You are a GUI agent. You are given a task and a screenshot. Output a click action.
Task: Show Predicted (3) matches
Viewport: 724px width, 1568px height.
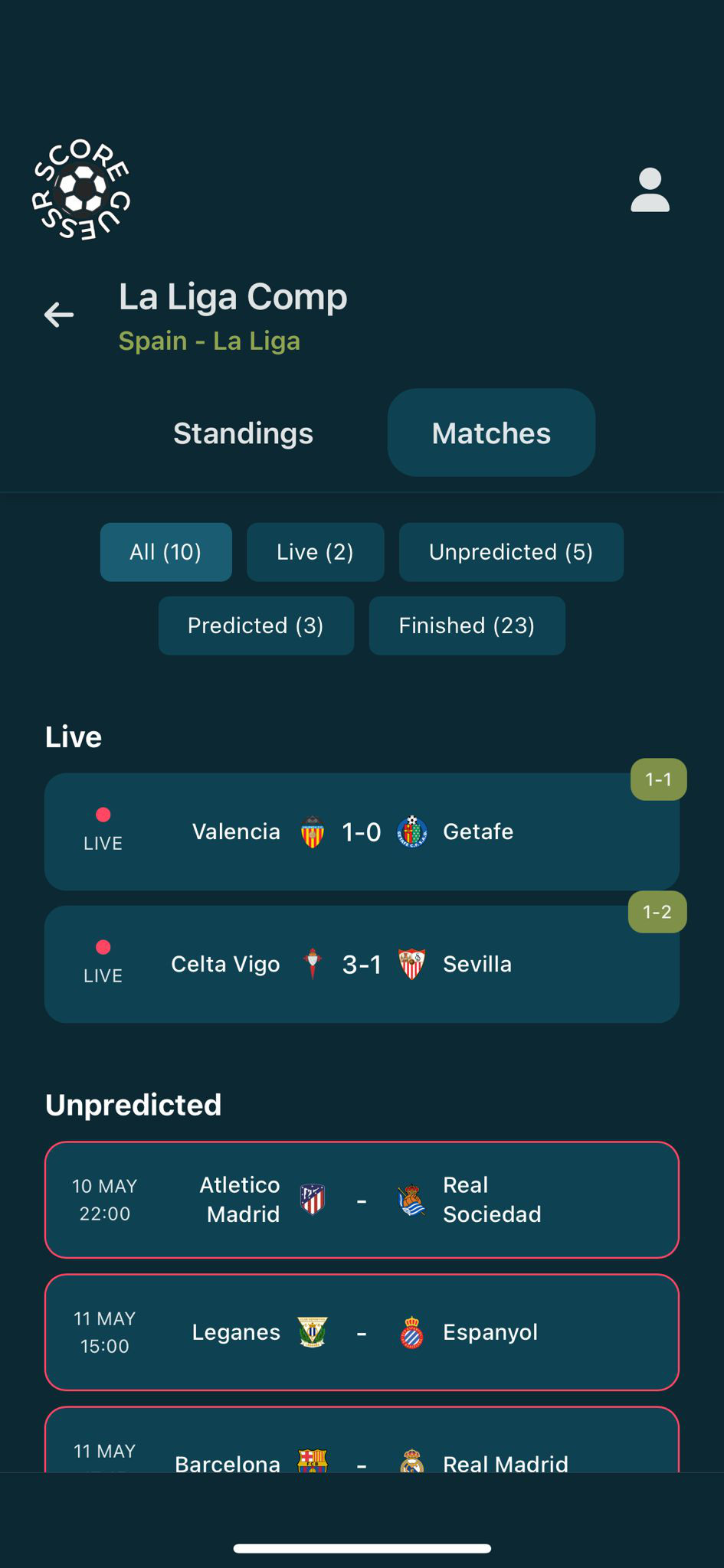[x=256, y=626]
